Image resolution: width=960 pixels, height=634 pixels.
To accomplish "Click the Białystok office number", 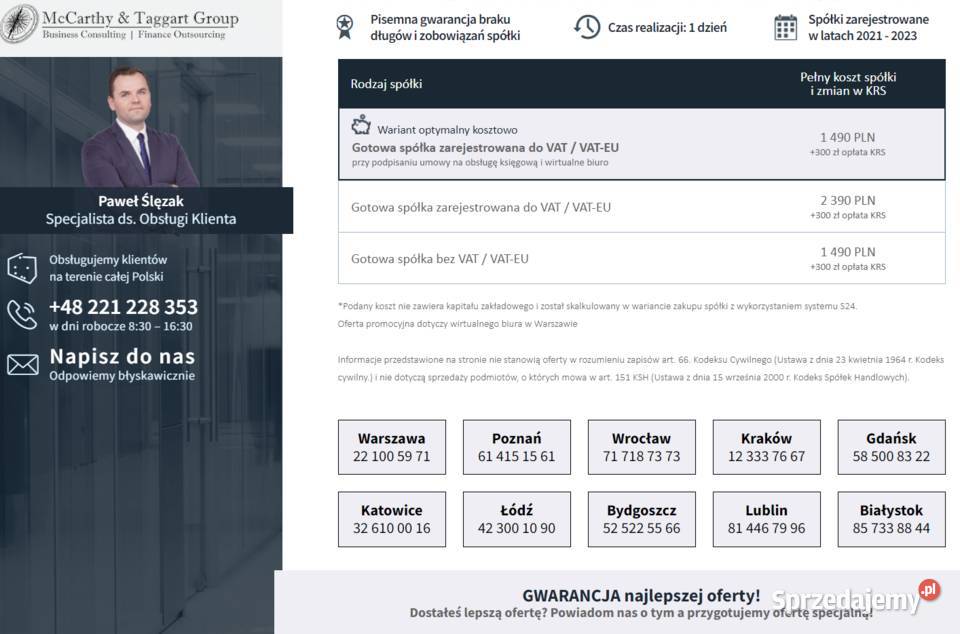I will (890, 519).
